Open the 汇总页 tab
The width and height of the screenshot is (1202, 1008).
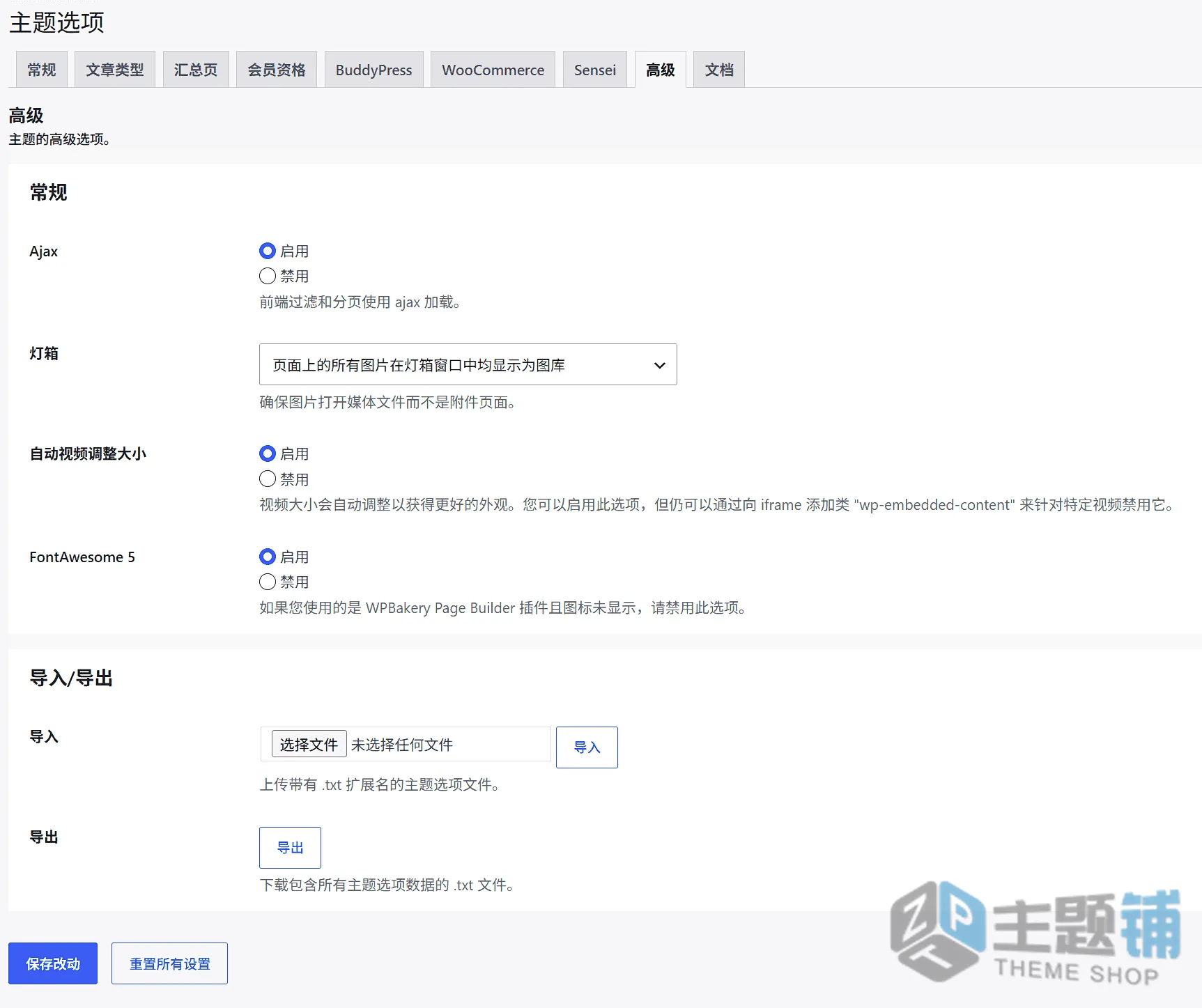(x=196, y=70)
